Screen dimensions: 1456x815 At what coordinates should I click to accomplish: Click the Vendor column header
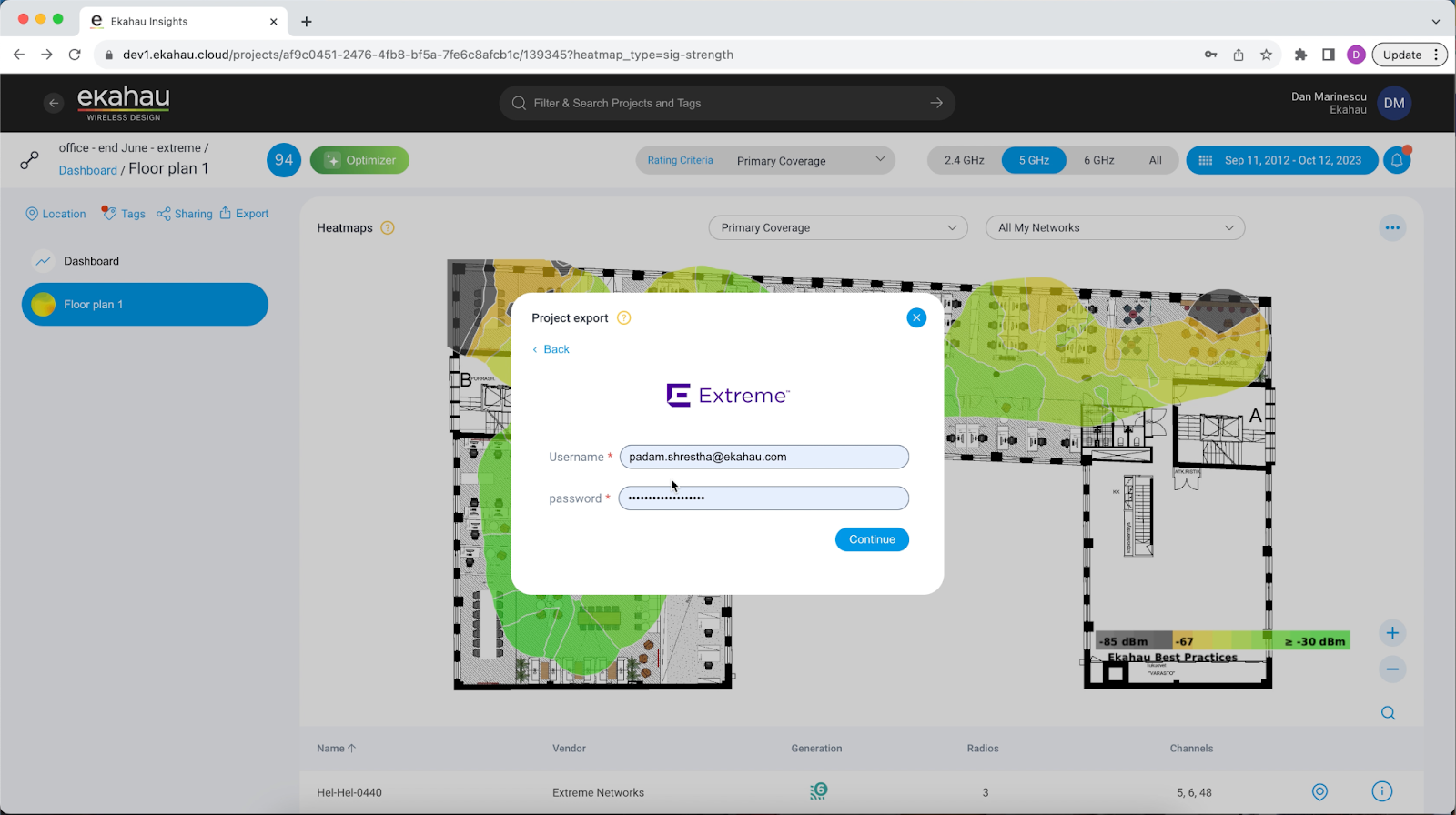[569, 749]
